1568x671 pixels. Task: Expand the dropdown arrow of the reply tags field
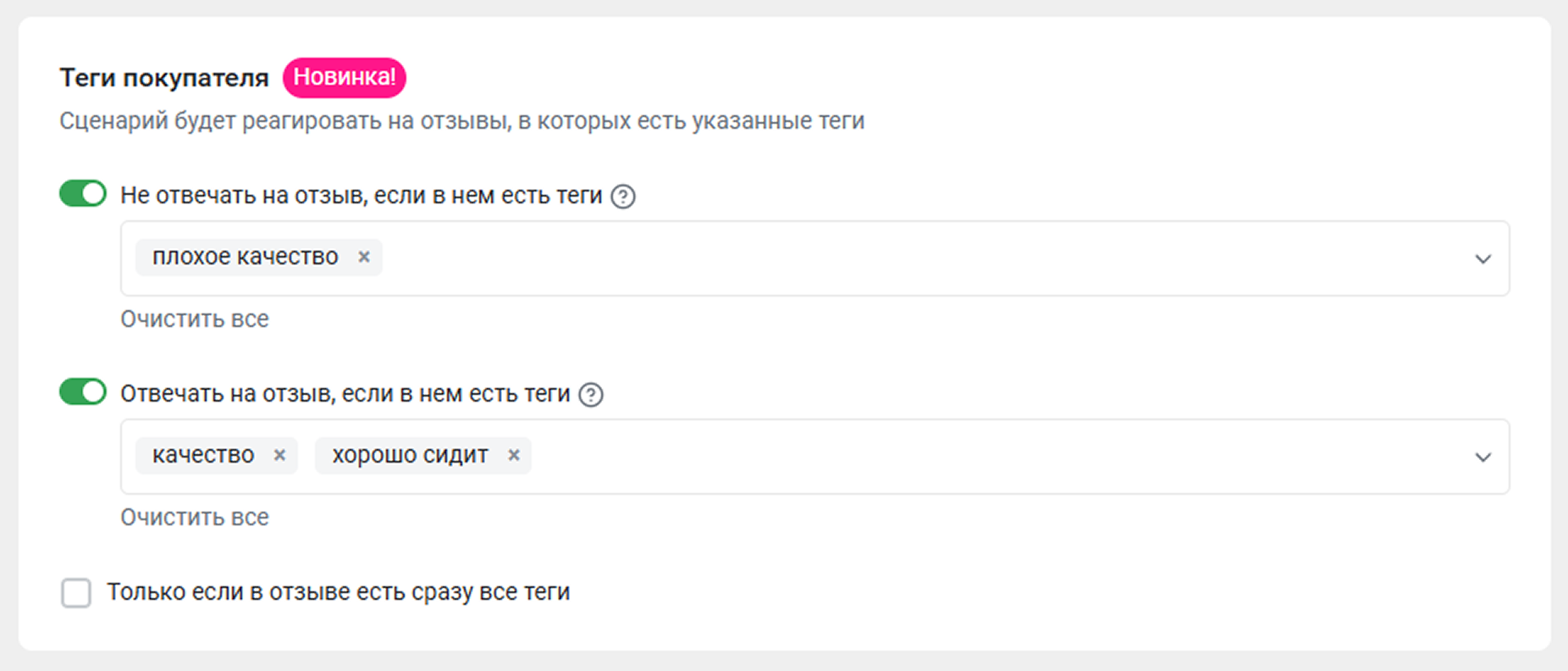(x=1482, y=457)
